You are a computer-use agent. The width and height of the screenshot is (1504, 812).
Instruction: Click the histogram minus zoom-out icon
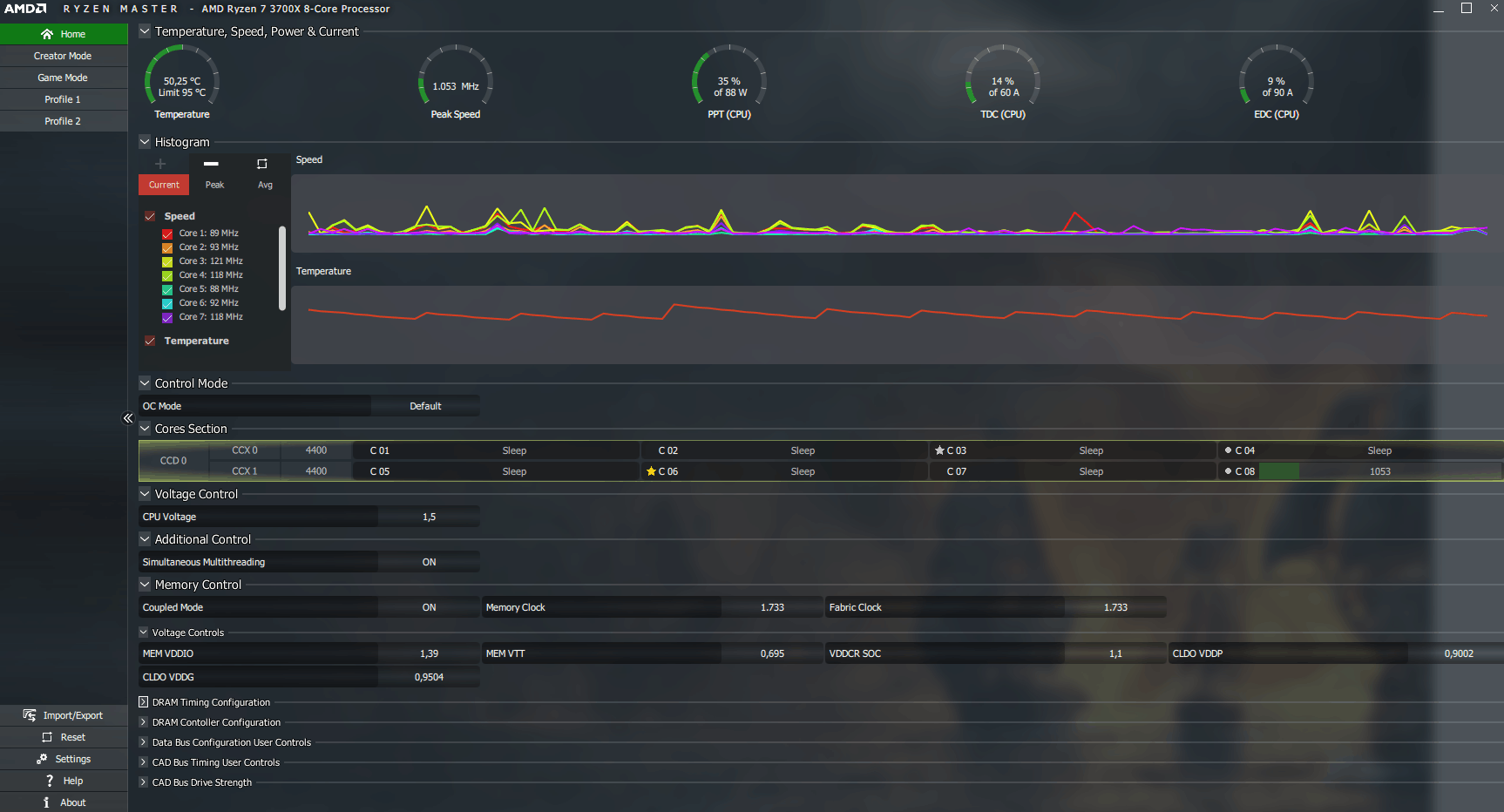(211, 164)
